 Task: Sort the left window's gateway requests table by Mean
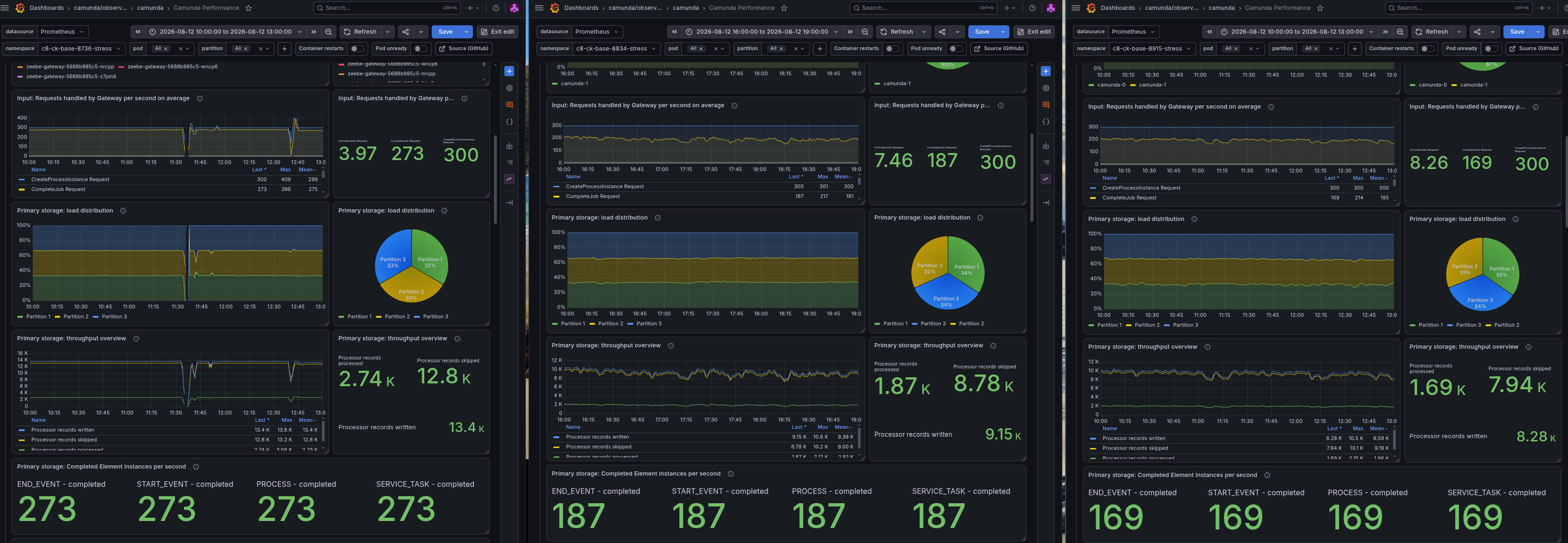pos(307,170)
